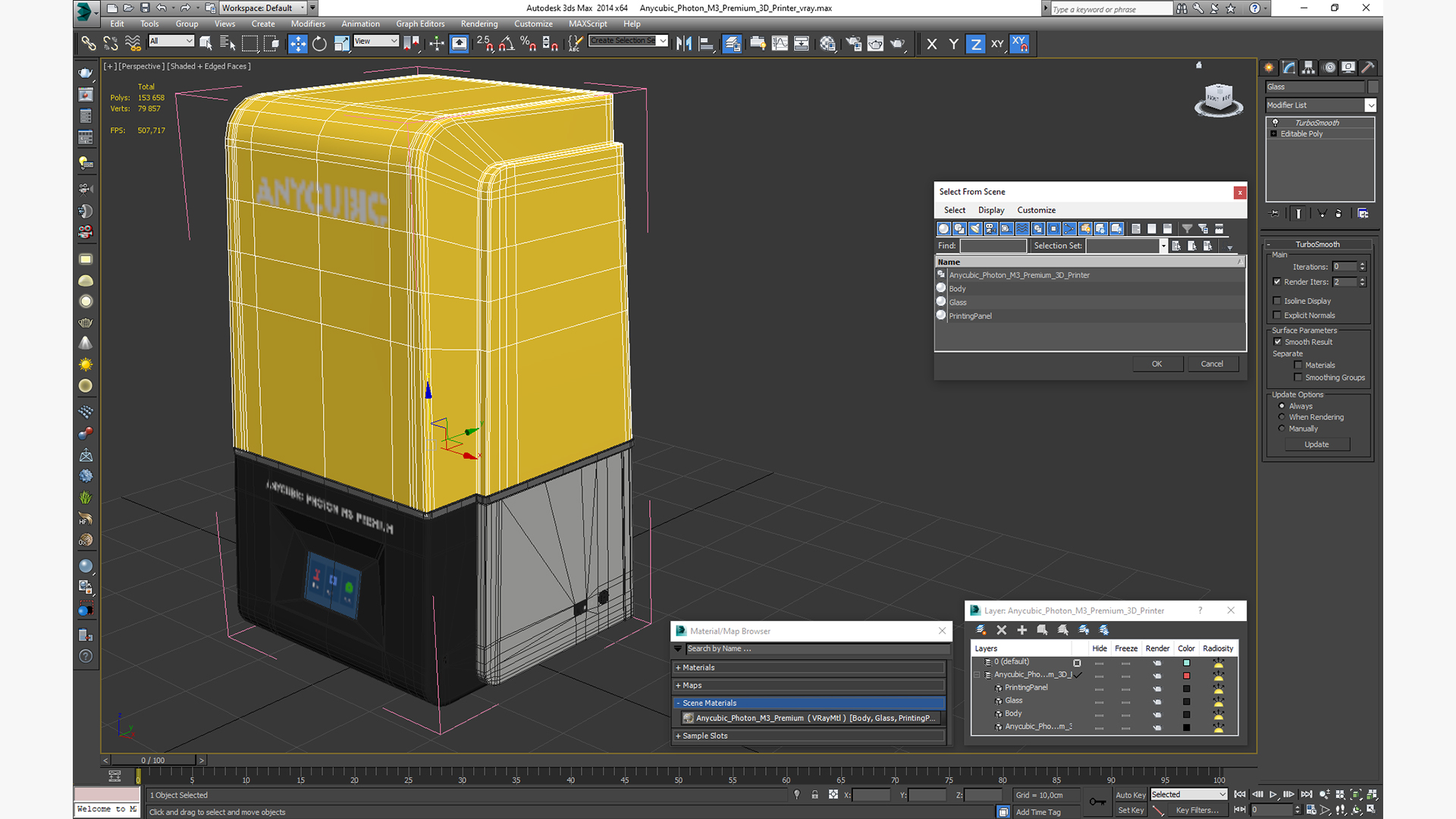The height and width of the screenshot is (819, 1456).
Task: Open the MAXScript menu
Action: [x=588, y=24]
